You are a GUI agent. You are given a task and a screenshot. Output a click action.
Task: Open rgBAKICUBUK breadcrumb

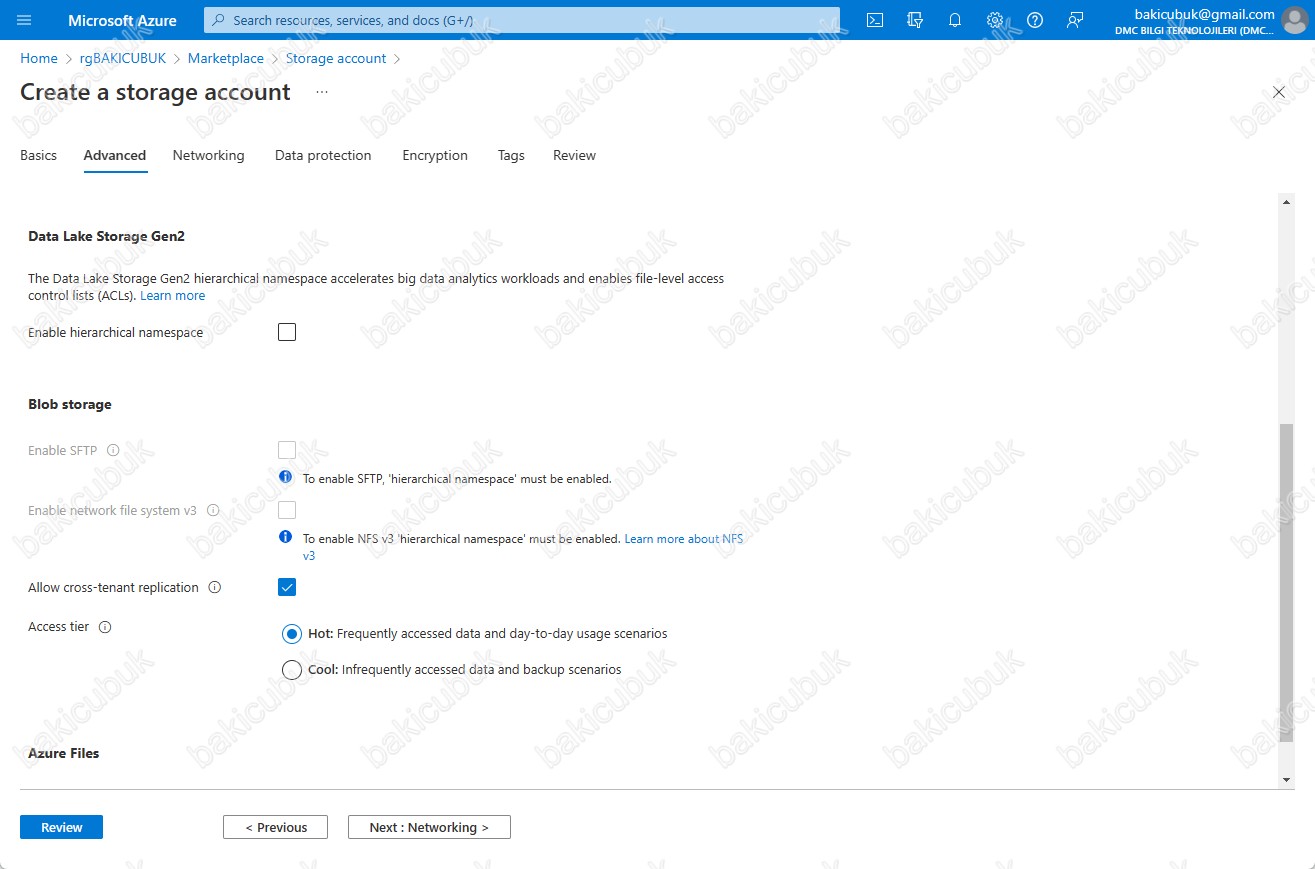pos(123,58)
